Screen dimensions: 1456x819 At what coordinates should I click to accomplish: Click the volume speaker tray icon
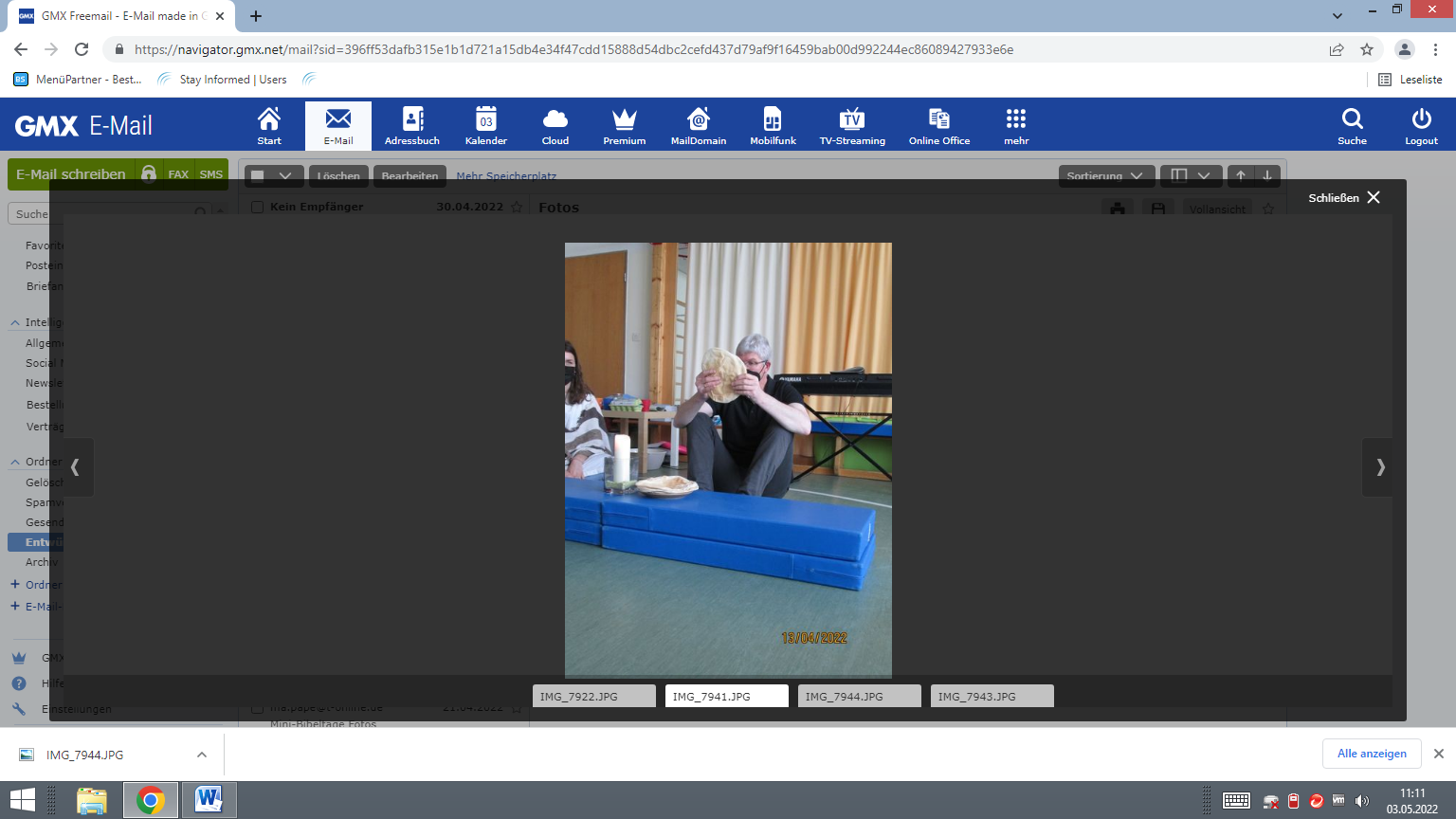[1362, 801]
